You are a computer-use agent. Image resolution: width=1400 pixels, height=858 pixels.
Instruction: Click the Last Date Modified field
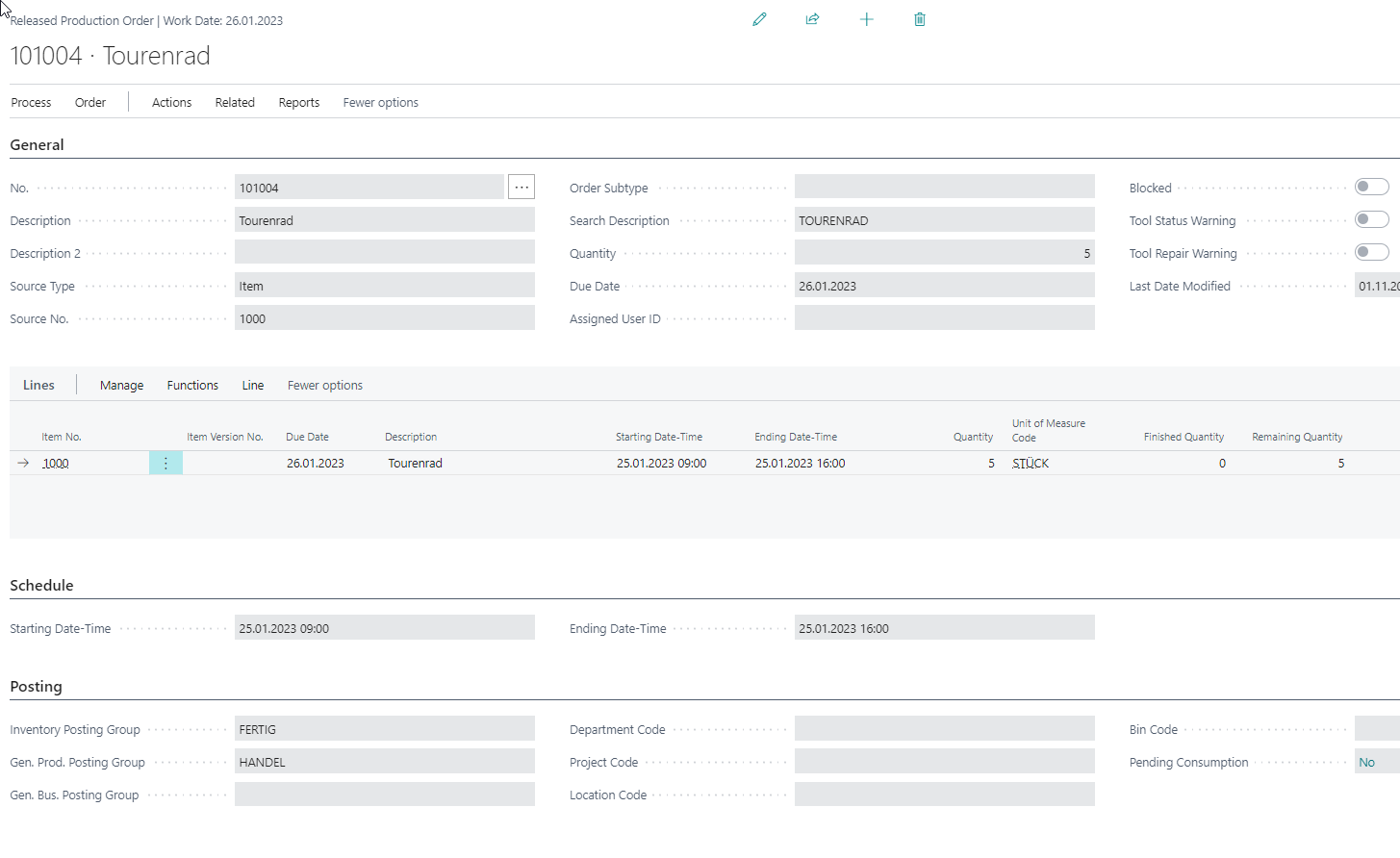click(x=1377, y=285)
